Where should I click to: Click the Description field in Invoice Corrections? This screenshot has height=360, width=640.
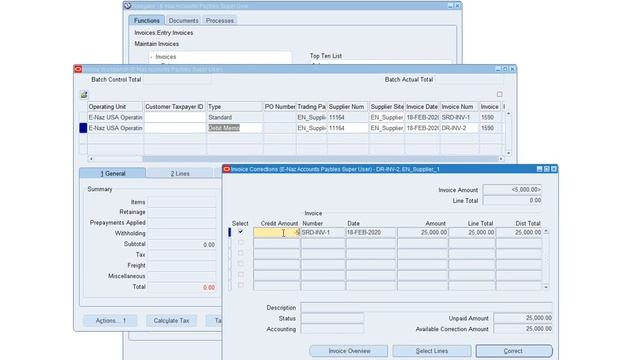point(426,307)
